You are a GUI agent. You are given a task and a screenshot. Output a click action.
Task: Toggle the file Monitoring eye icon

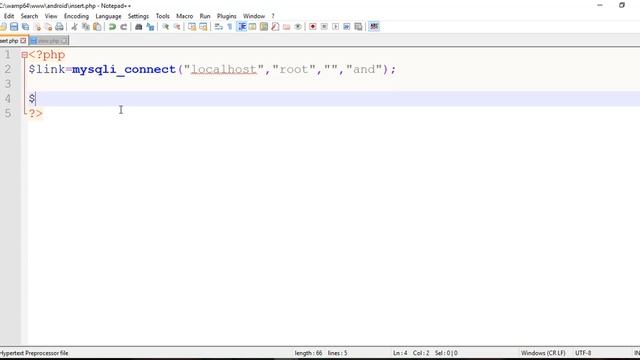[298, 27]
